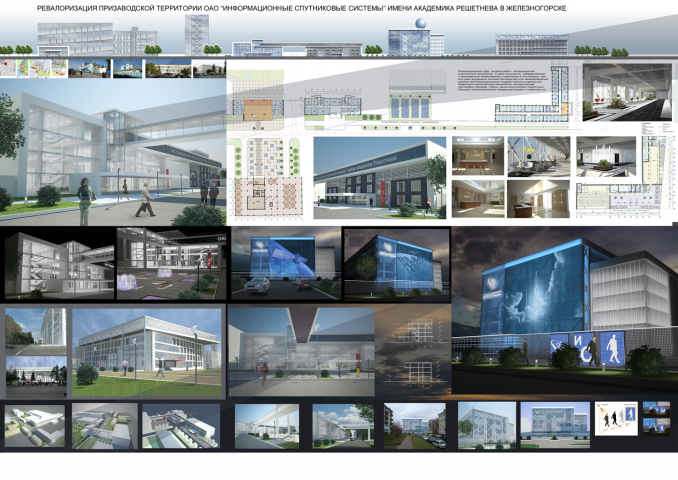The width and height of the screenshot is (678, 480).
Task: Select the floor plan with orange central block
Action: click(x=258, y=110)
